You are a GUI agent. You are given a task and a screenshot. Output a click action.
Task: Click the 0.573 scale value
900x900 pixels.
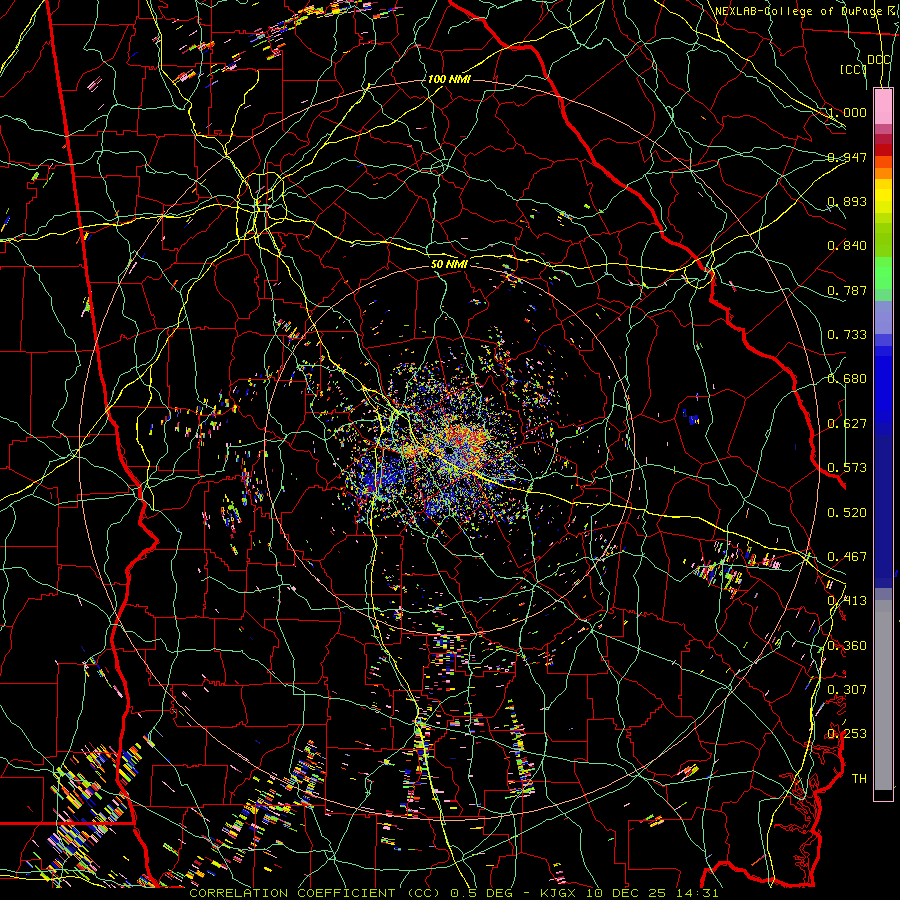coord(847,467)
